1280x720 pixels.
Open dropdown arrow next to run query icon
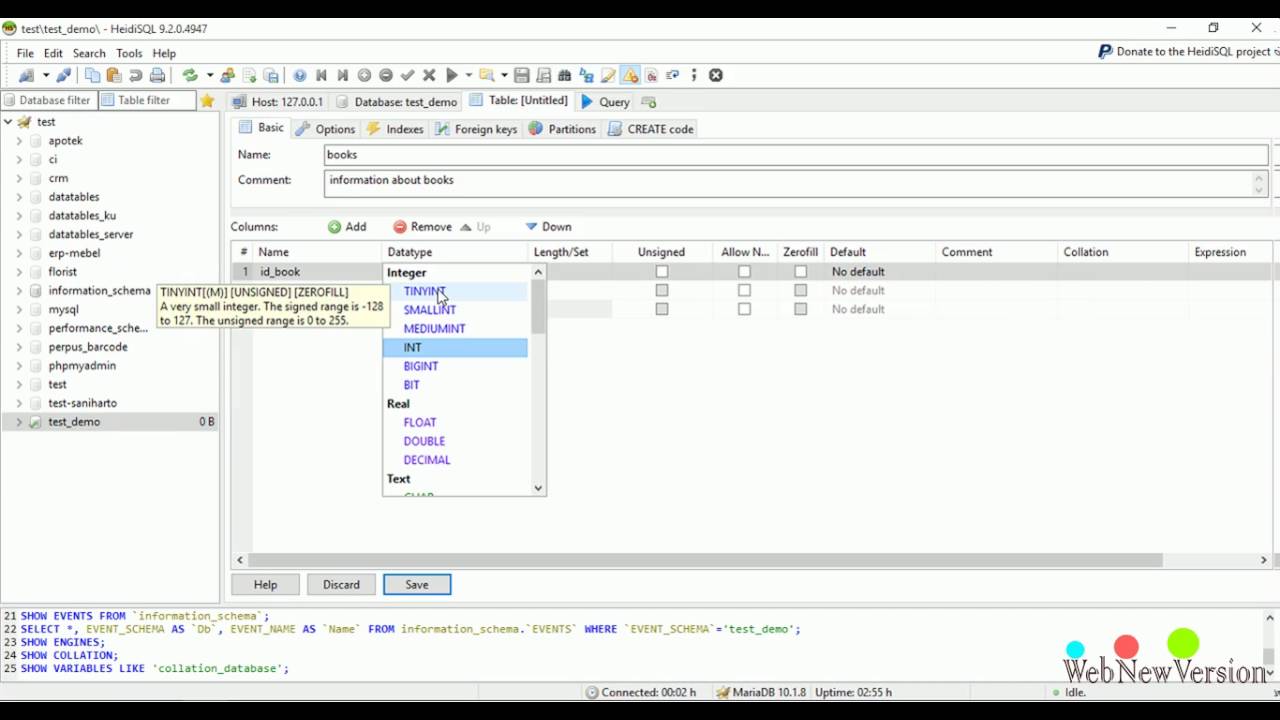point(468,75)
